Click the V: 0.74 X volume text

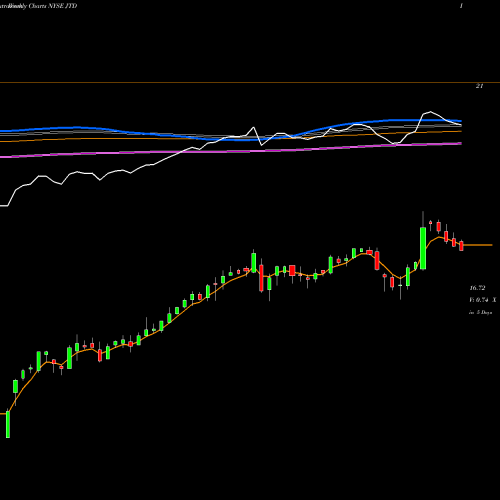483,300
